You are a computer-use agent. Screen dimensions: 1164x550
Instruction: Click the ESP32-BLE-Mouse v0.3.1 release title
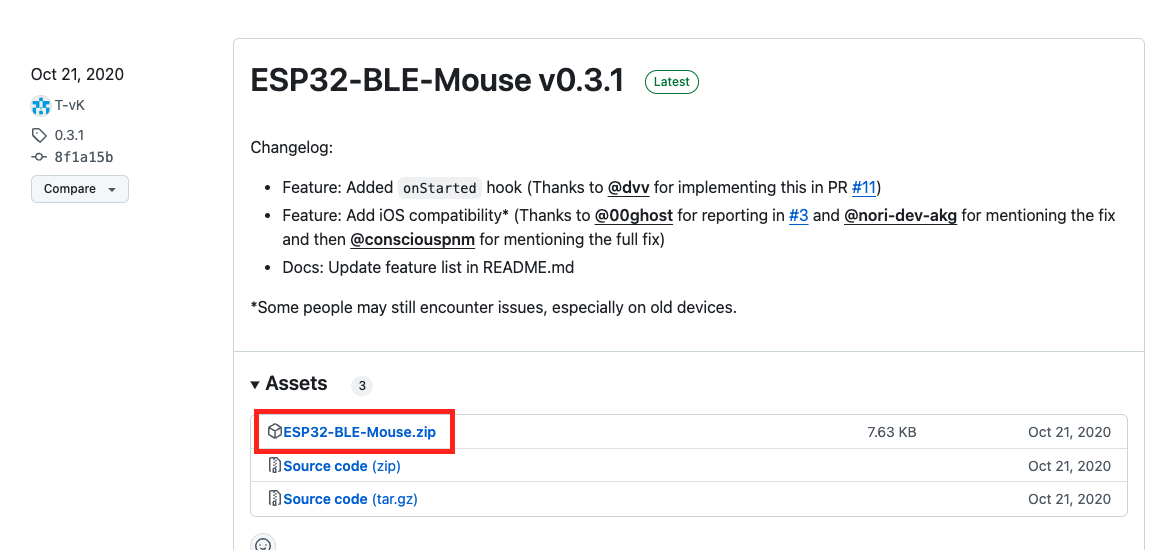coord(437,81)
